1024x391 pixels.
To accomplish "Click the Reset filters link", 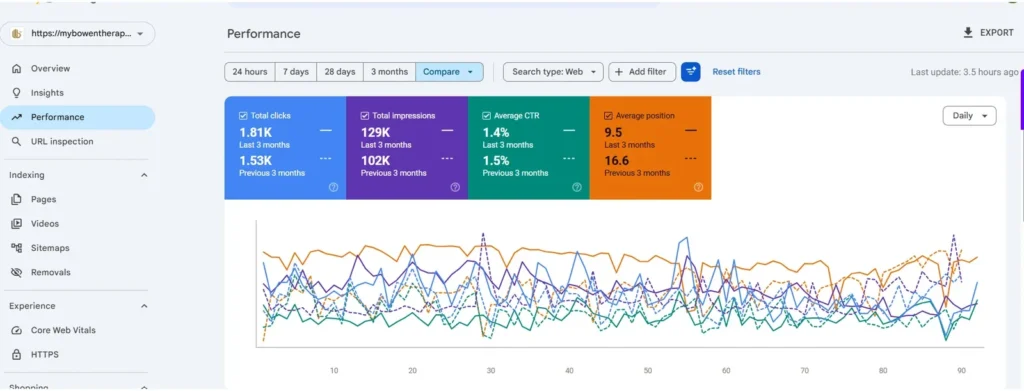I will (x=736, y=72).
